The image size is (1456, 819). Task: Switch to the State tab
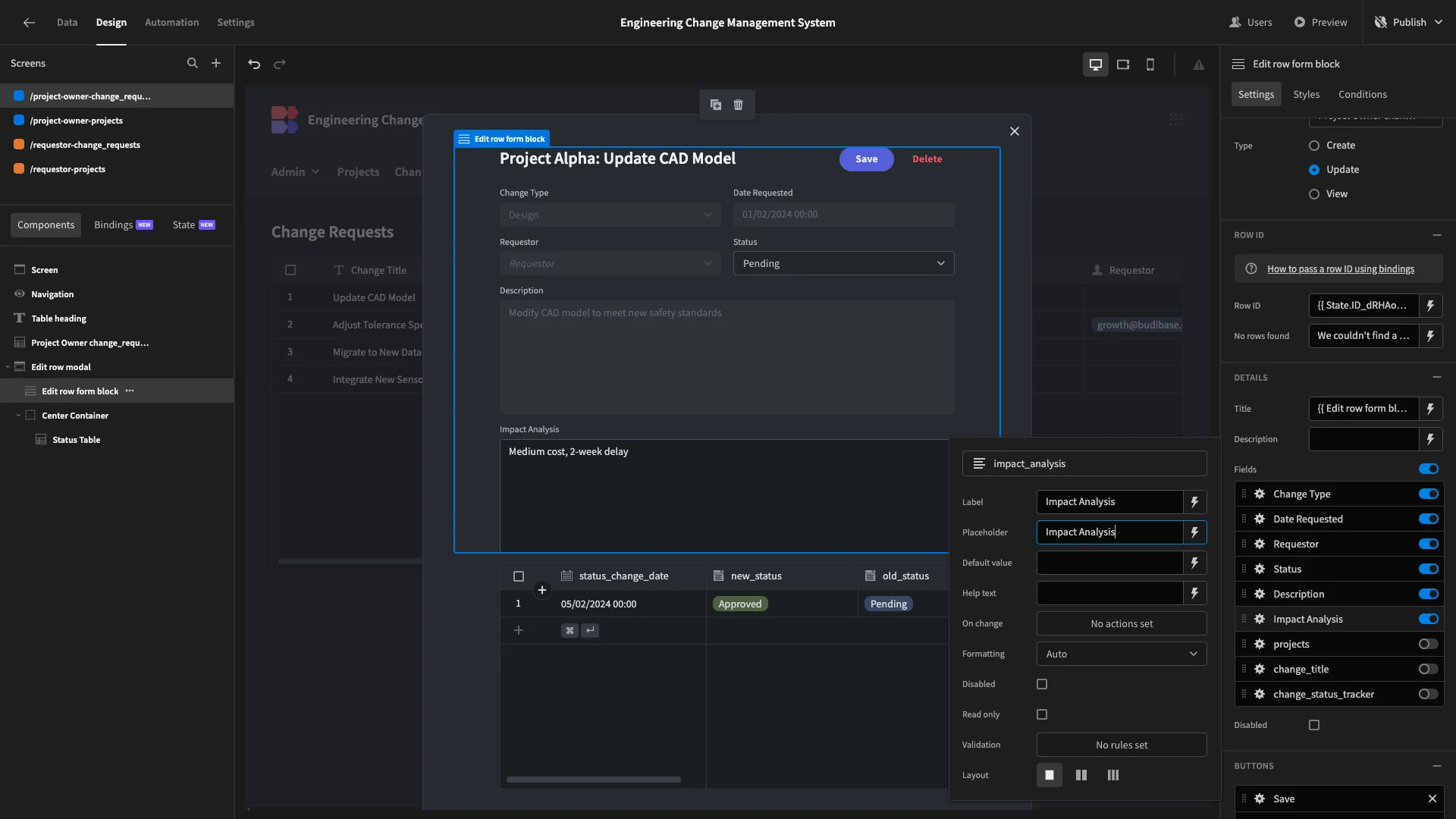(193, 225)
